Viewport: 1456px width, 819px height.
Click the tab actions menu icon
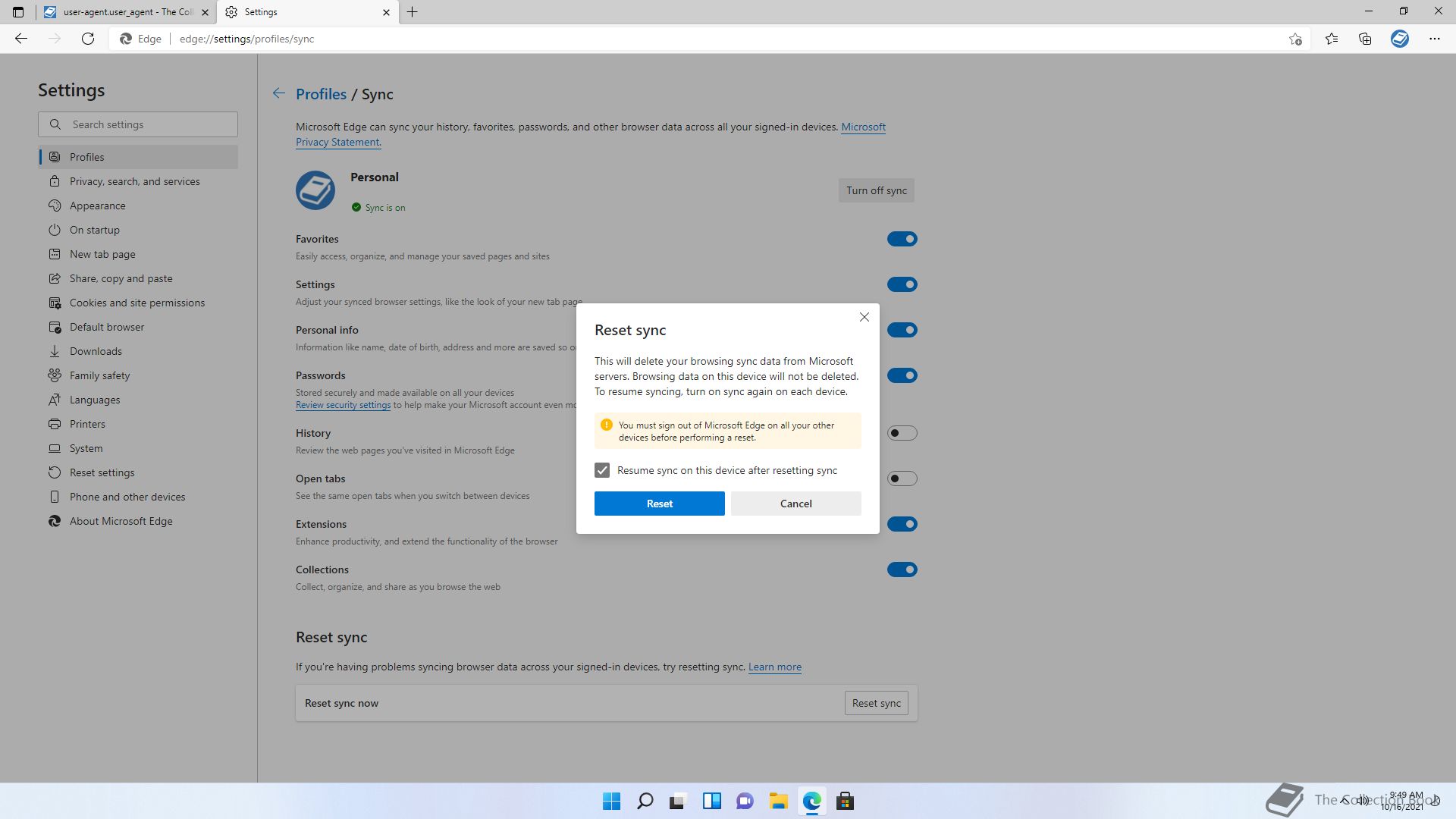(18, 12)
